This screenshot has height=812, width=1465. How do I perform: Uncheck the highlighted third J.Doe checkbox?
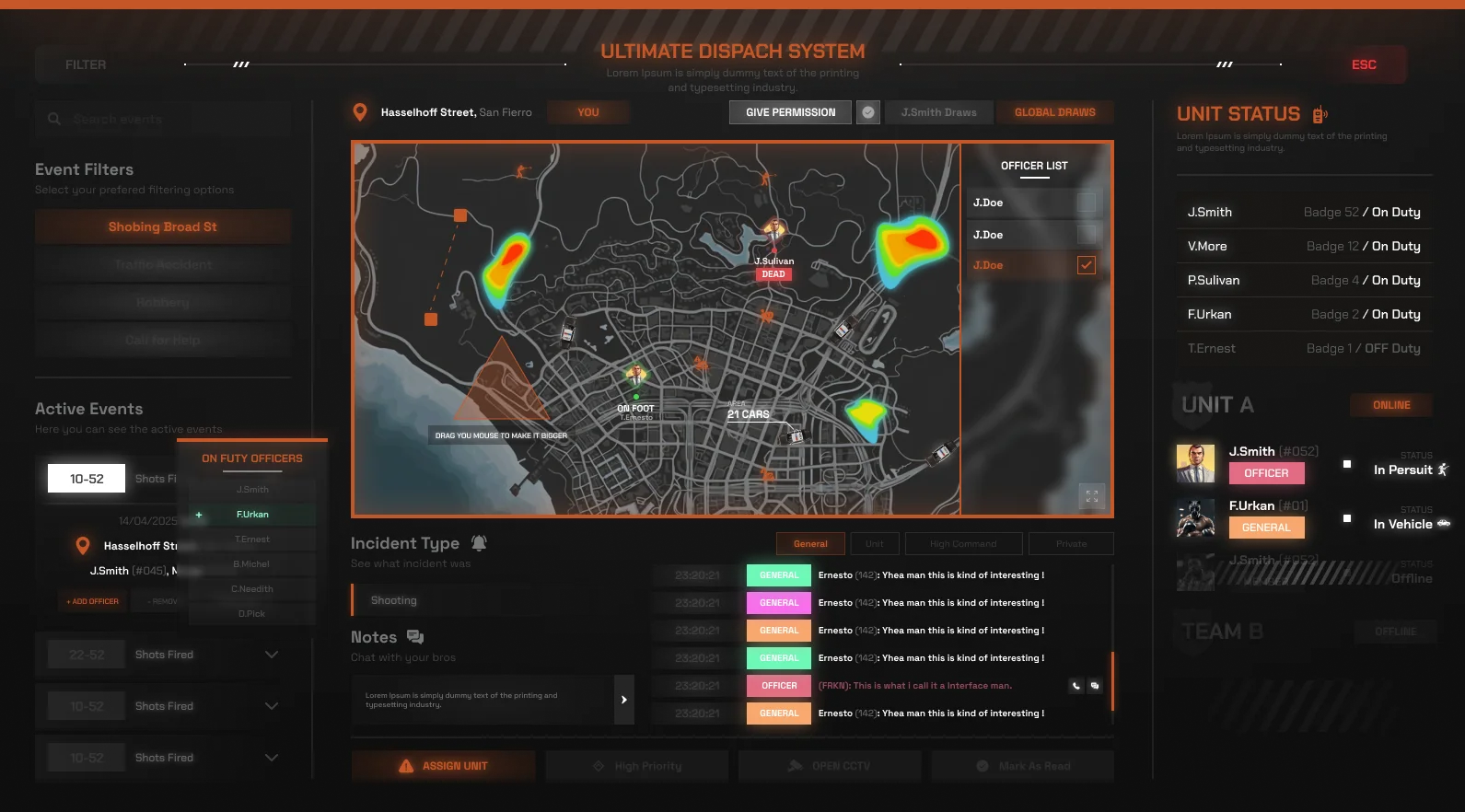[1087, 265]
